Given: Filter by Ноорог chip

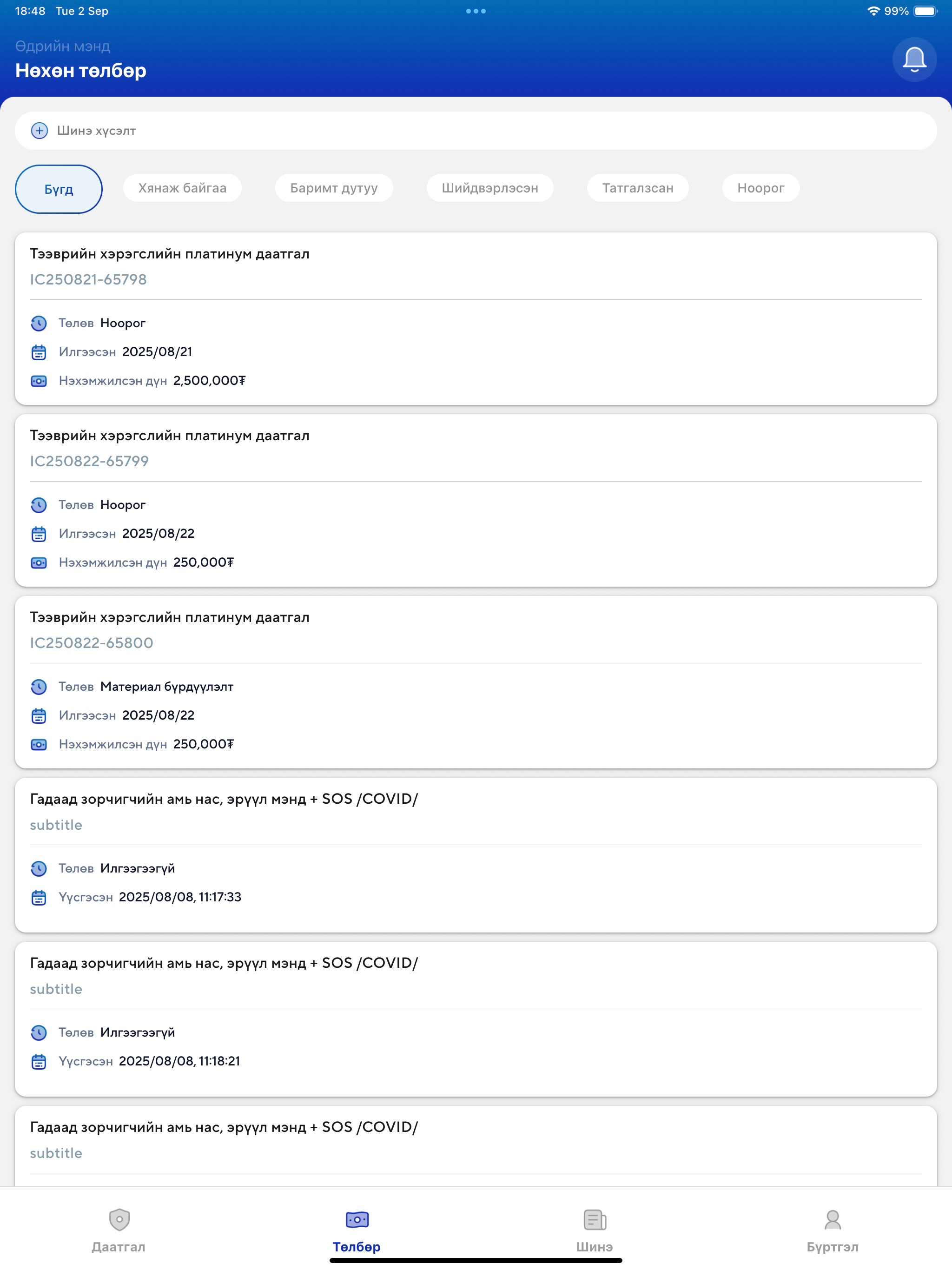Looking at the screenshot, I should click(x=760, y=188).
